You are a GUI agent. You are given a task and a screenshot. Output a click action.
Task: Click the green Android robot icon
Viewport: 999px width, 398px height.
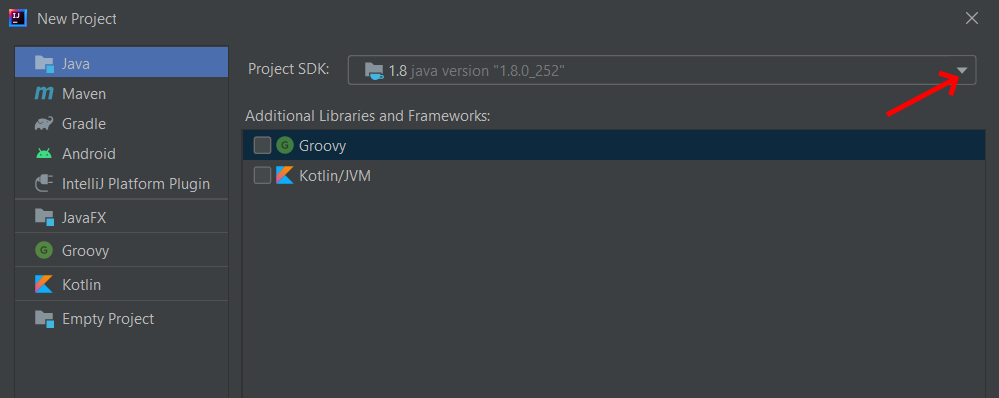[44, 153]
